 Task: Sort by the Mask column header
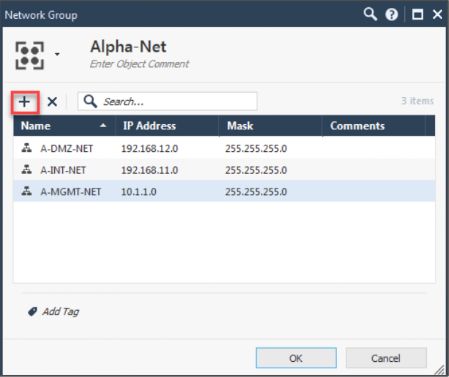tap(270, 126)
